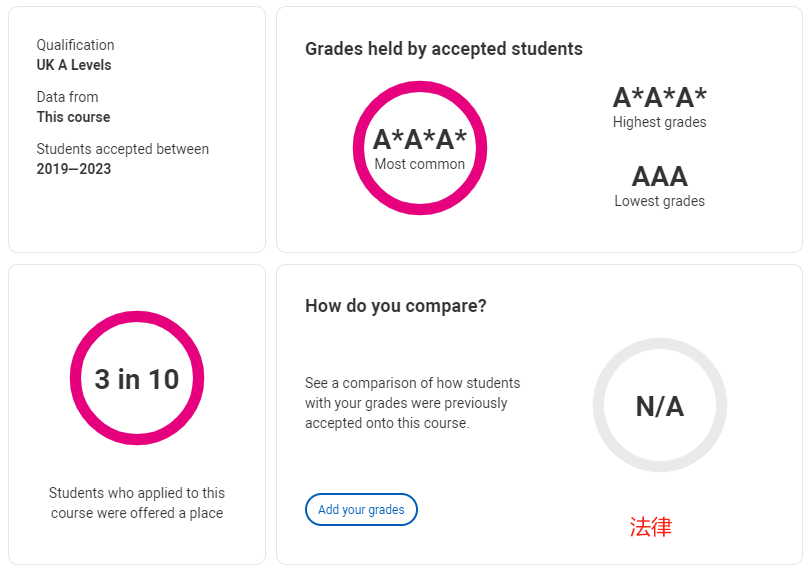Select the pink A*A*A* most common circle
810x572 pixels.
[x=420, y=148]
